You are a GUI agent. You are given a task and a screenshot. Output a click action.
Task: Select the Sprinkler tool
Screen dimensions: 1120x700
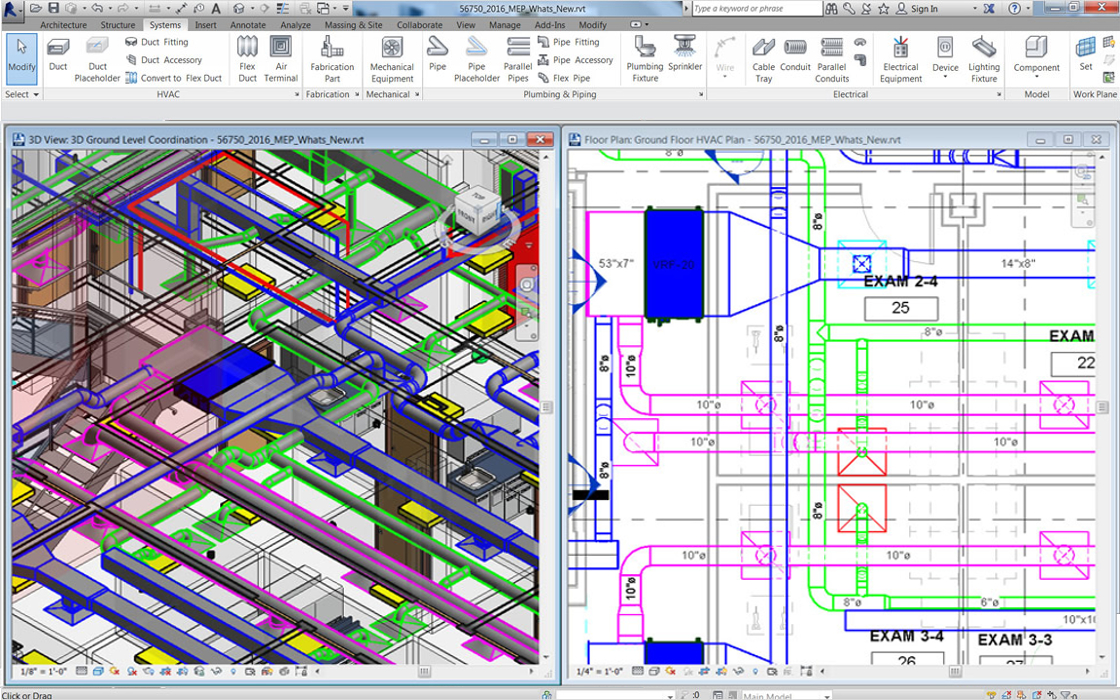[x=685, y=54]
